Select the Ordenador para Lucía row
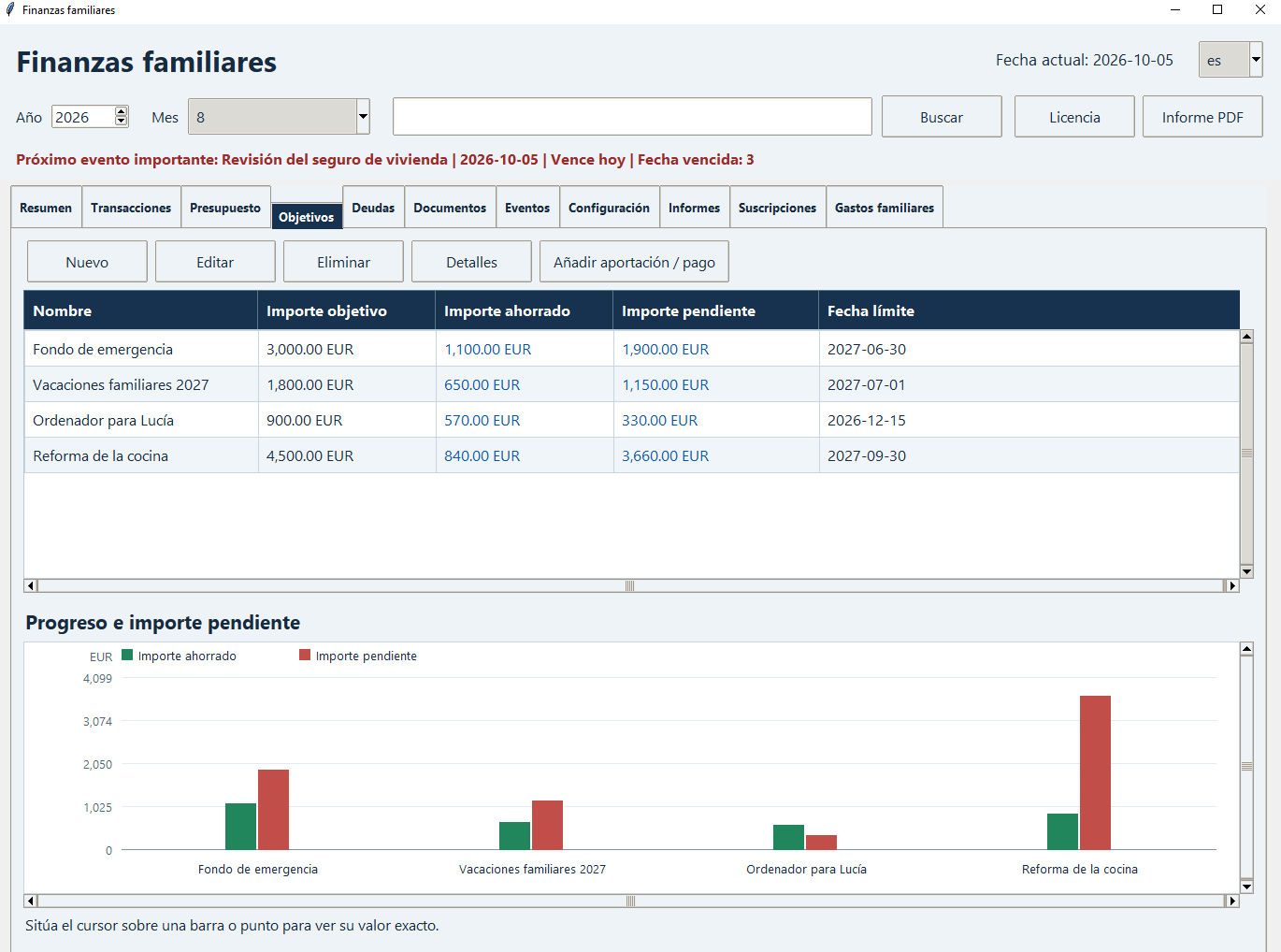Screen dimensions: 1281x952 (631, 420)
